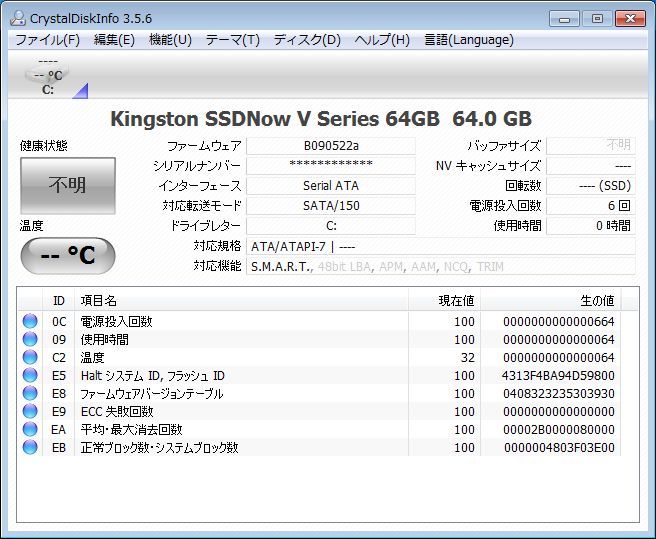Click status orb for ECC 失敗回数 row
This screenshot has width=656, height=539.
[30, 411]
